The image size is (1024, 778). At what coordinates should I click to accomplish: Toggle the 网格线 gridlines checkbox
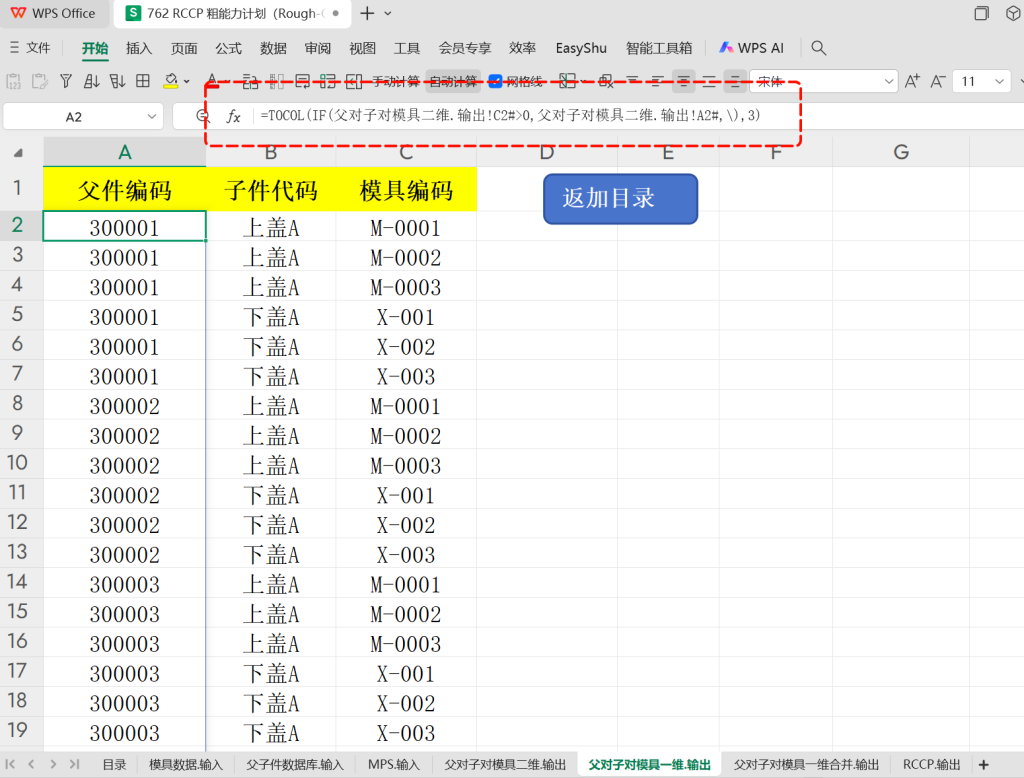495,81
